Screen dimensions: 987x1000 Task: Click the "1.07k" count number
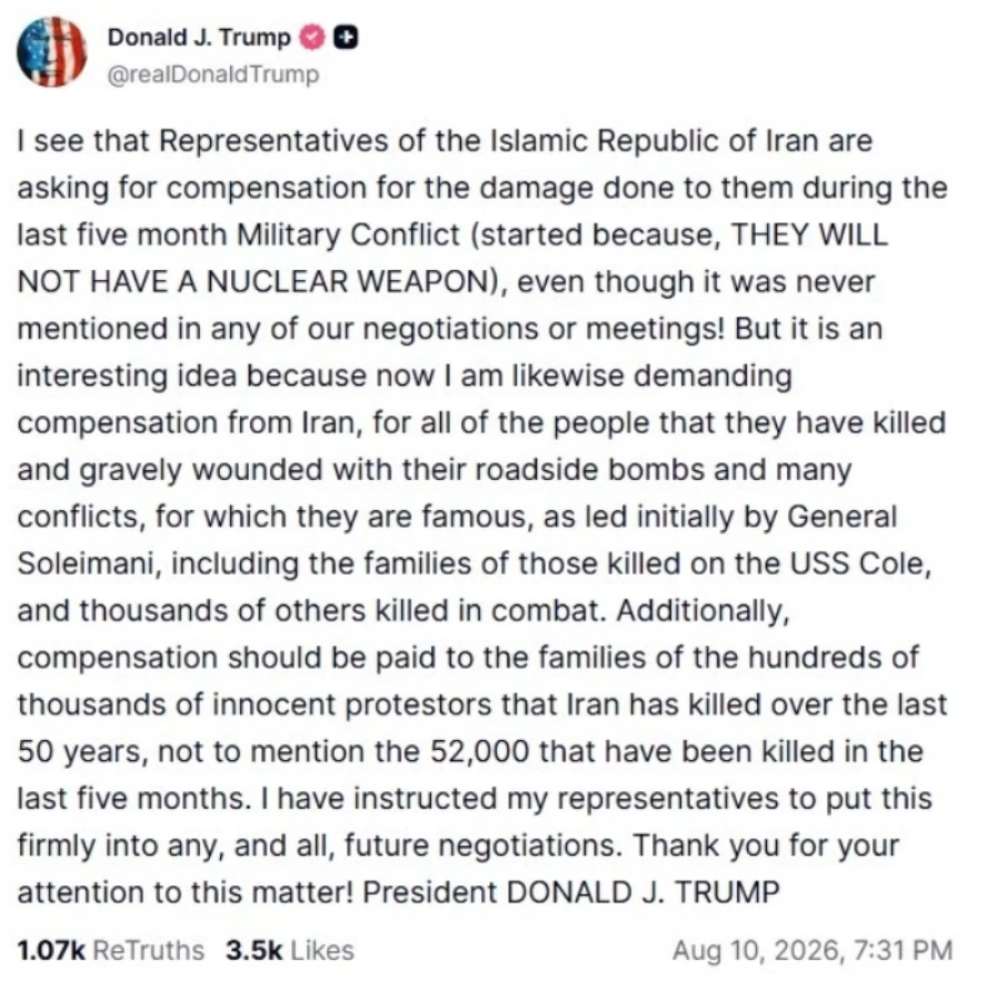[x=51, y=950]
